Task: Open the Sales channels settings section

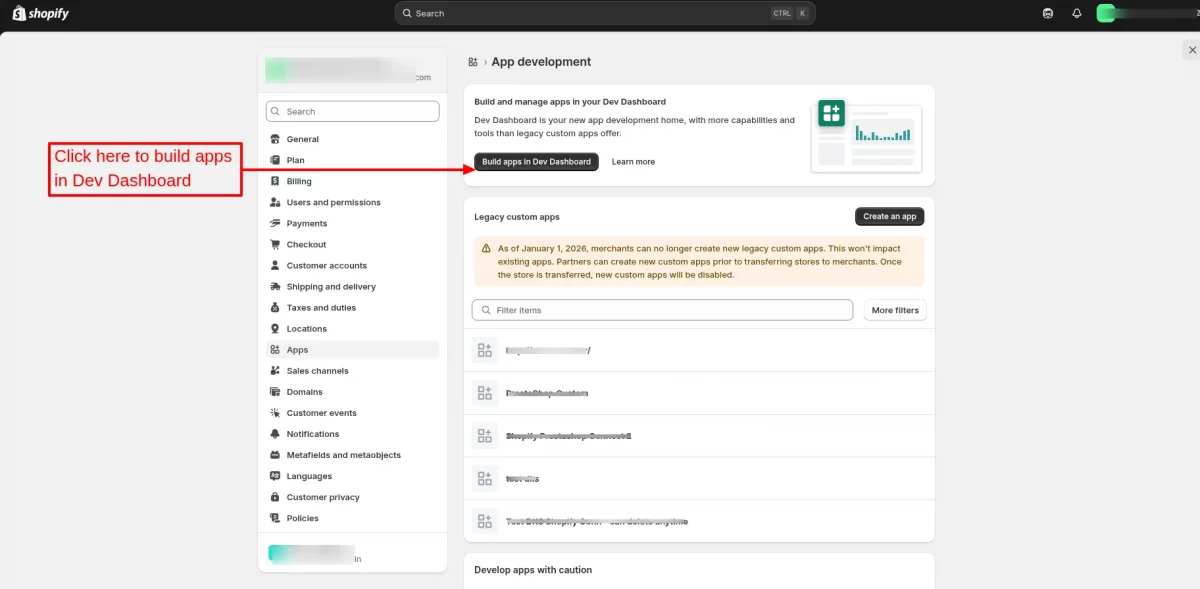Action: point(316,370)
